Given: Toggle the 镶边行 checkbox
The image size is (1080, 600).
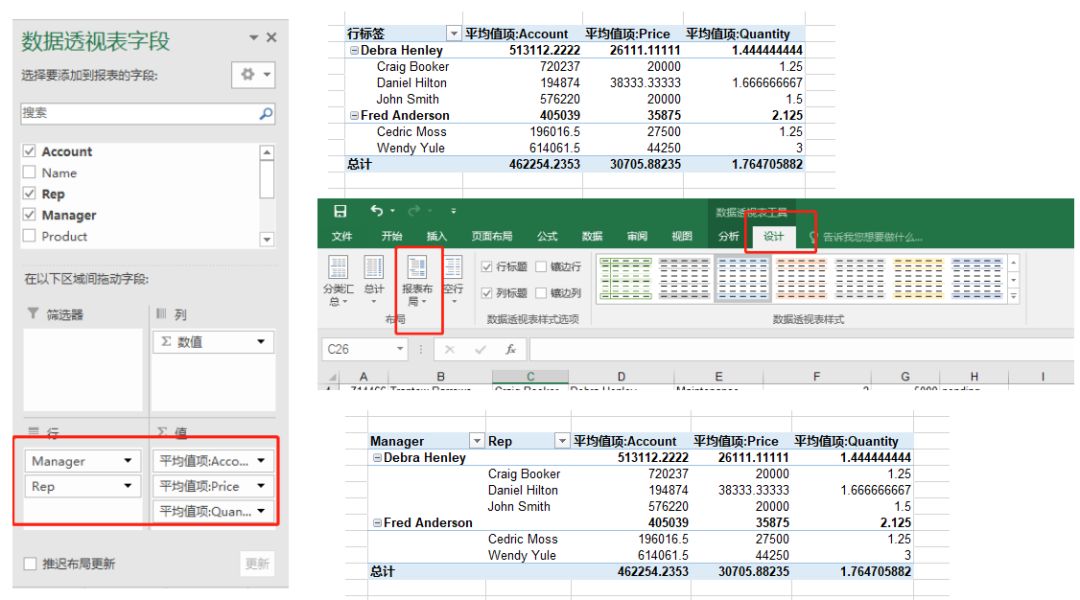Looking at the screenshot, I should pos(541,267).
